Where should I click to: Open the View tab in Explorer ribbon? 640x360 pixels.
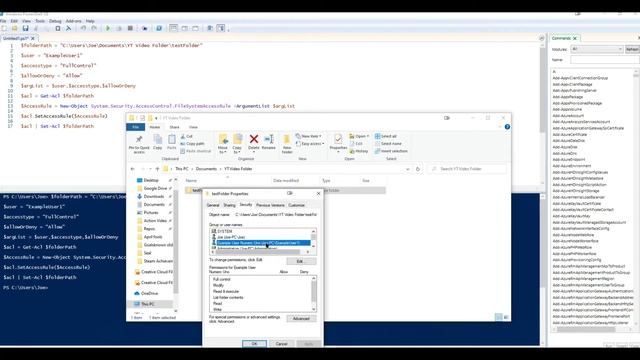coord(193,127)
